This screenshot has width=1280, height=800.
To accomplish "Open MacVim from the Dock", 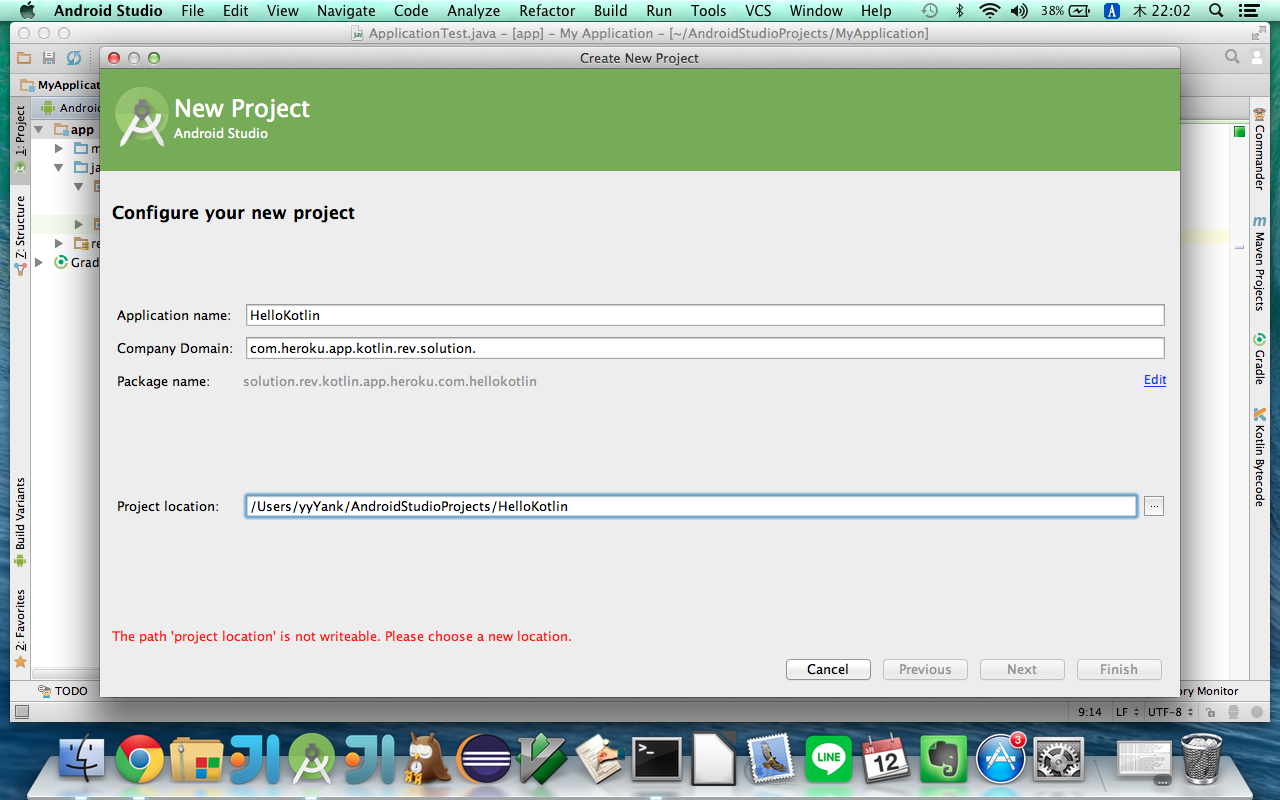I will pos(541,760).
